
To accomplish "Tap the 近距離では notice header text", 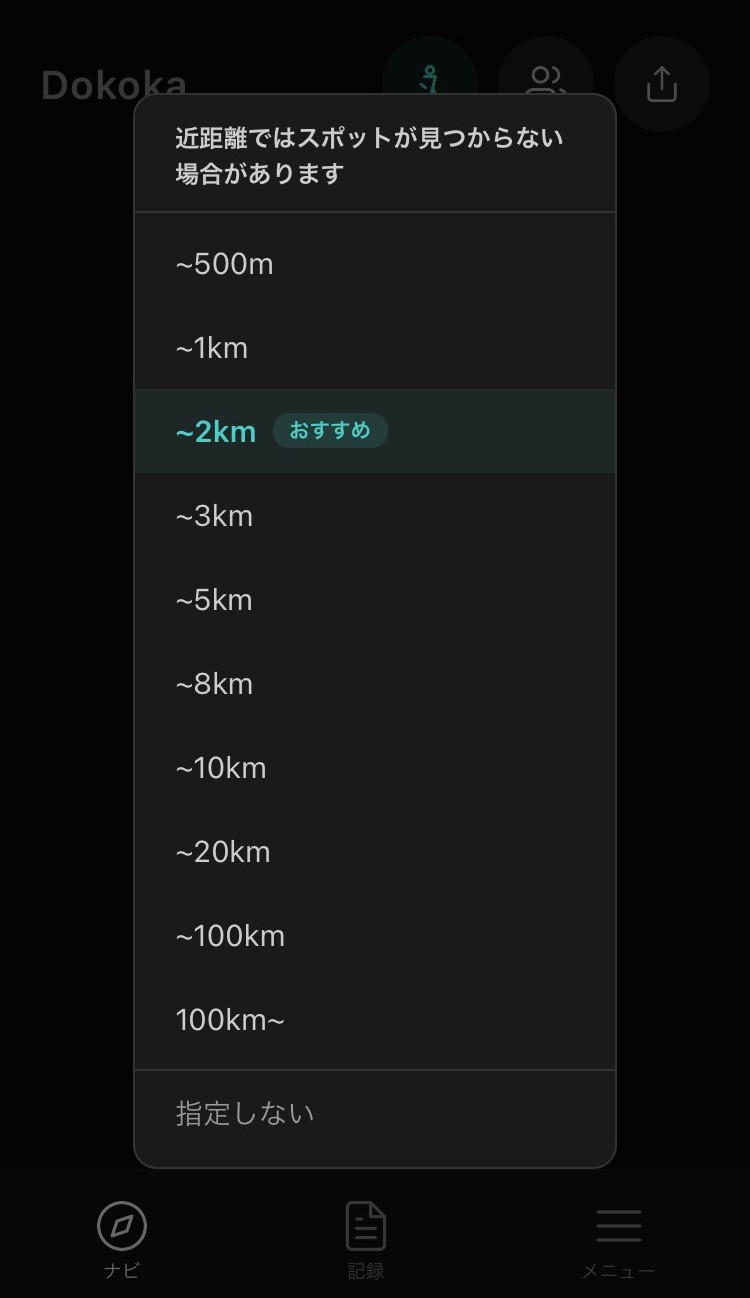I will tap(370, 155).
